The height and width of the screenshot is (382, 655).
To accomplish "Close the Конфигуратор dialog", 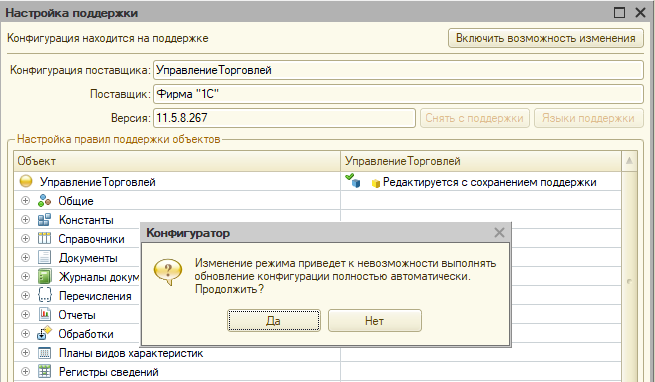I will pos(499,233).
